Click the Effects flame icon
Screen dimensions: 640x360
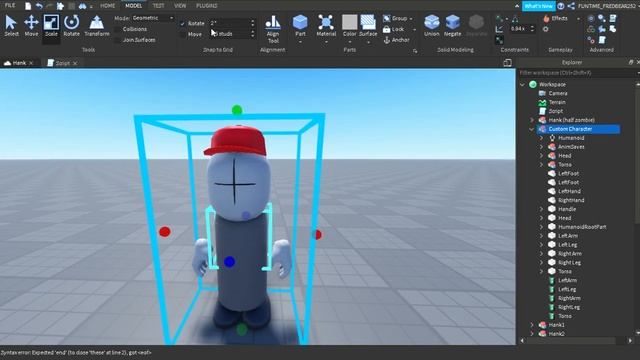pyautogui.click(x=546, y=18)
